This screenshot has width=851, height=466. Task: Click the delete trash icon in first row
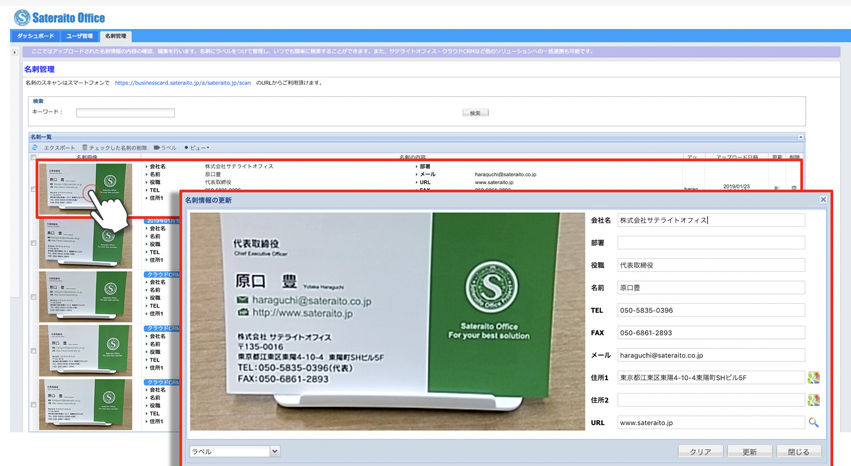click(x=794, y=188)
